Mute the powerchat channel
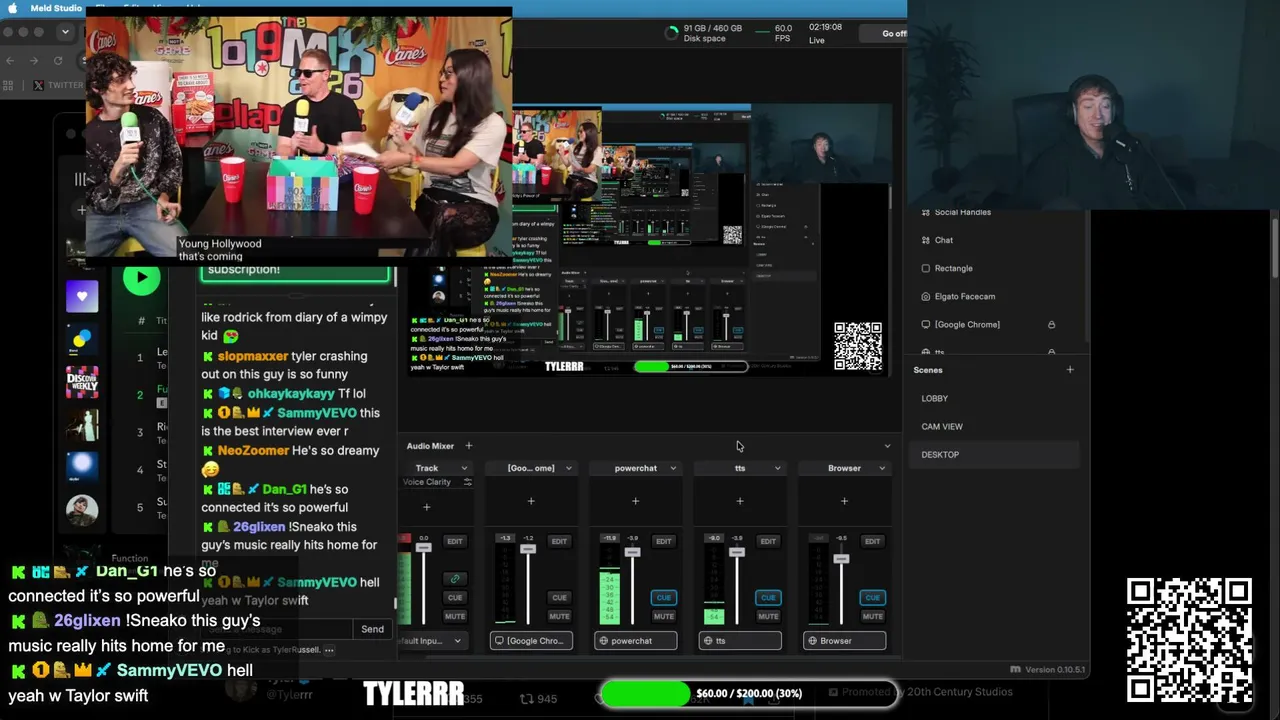 663,616
